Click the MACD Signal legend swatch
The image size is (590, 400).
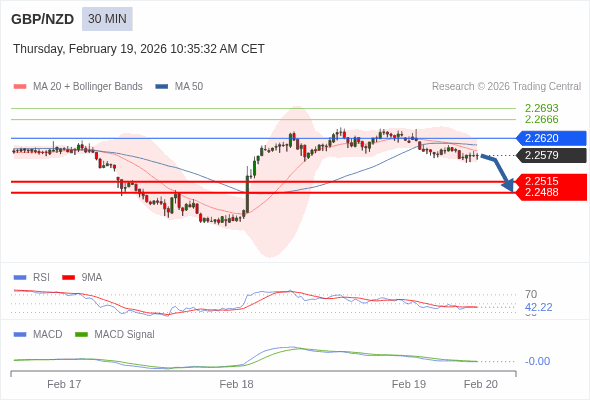(81, 335)
